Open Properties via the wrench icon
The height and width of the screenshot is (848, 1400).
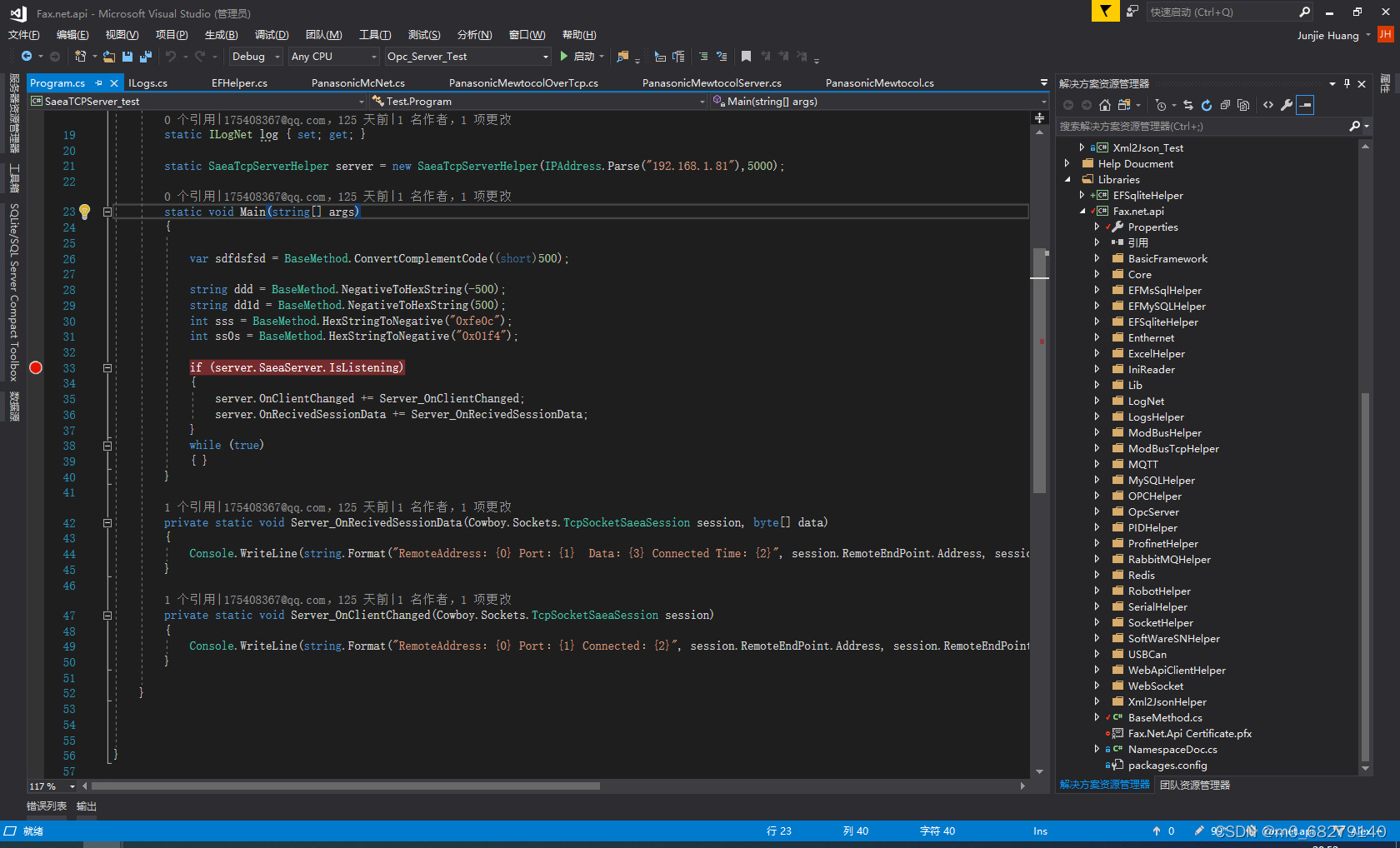[1287, 105]
